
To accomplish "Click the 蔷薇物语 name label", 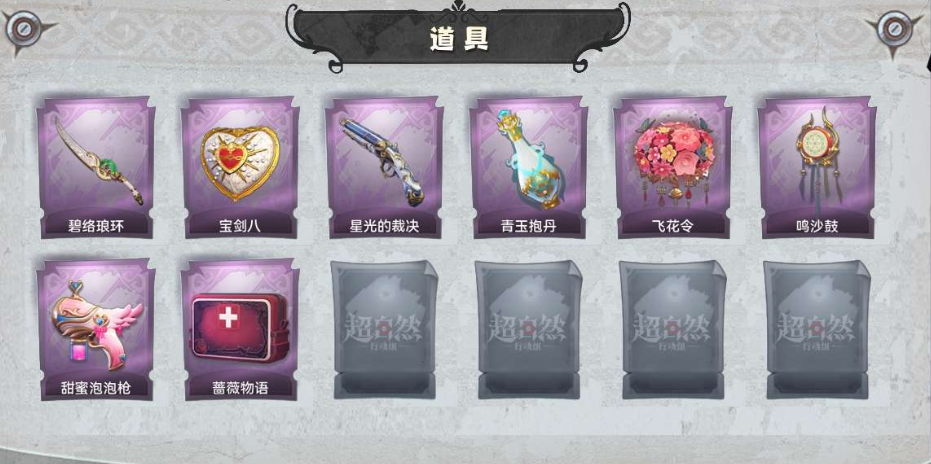I will [240, 388].
